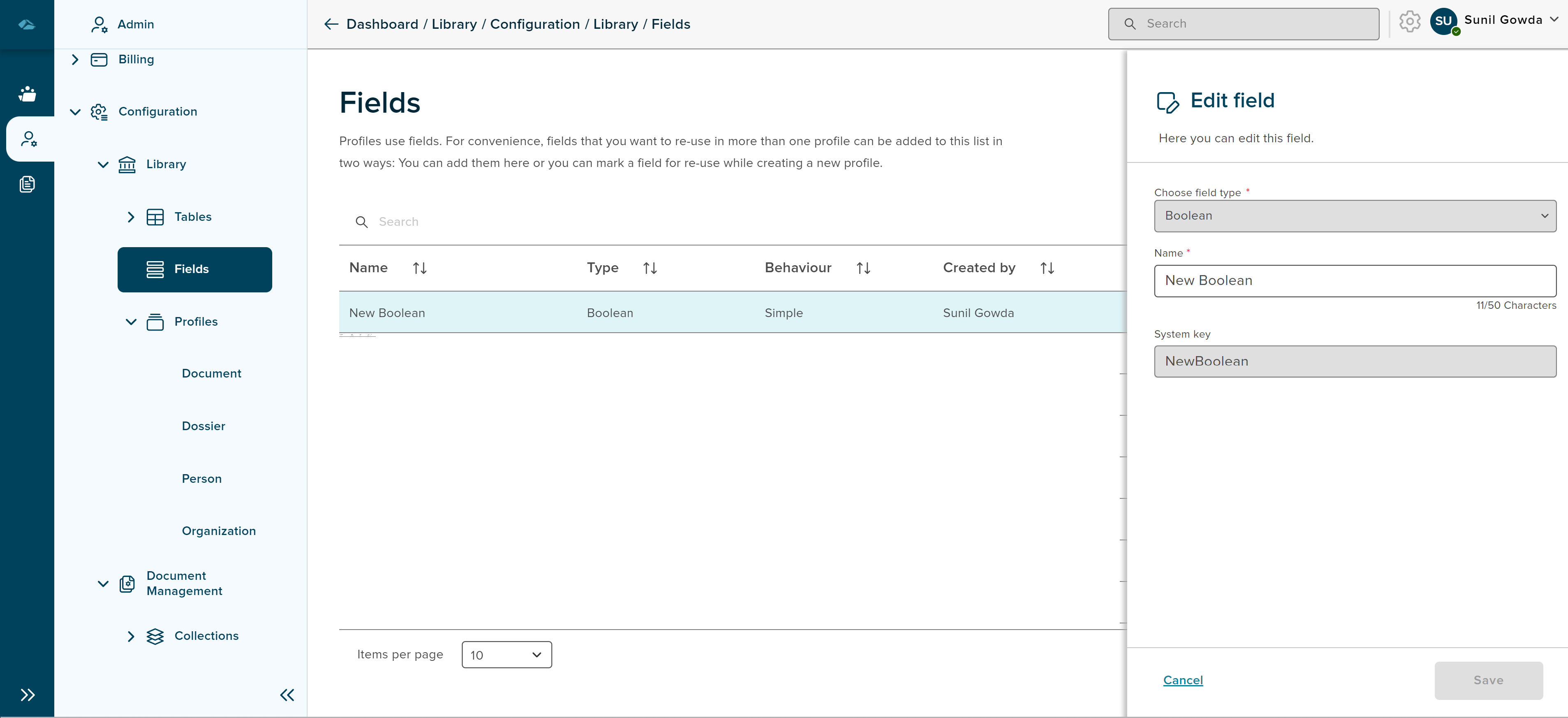The width and height of the screenshot is (1568, 718).
Task: Sort by Type using its arrows icon
Action: [x=649, y=269]
